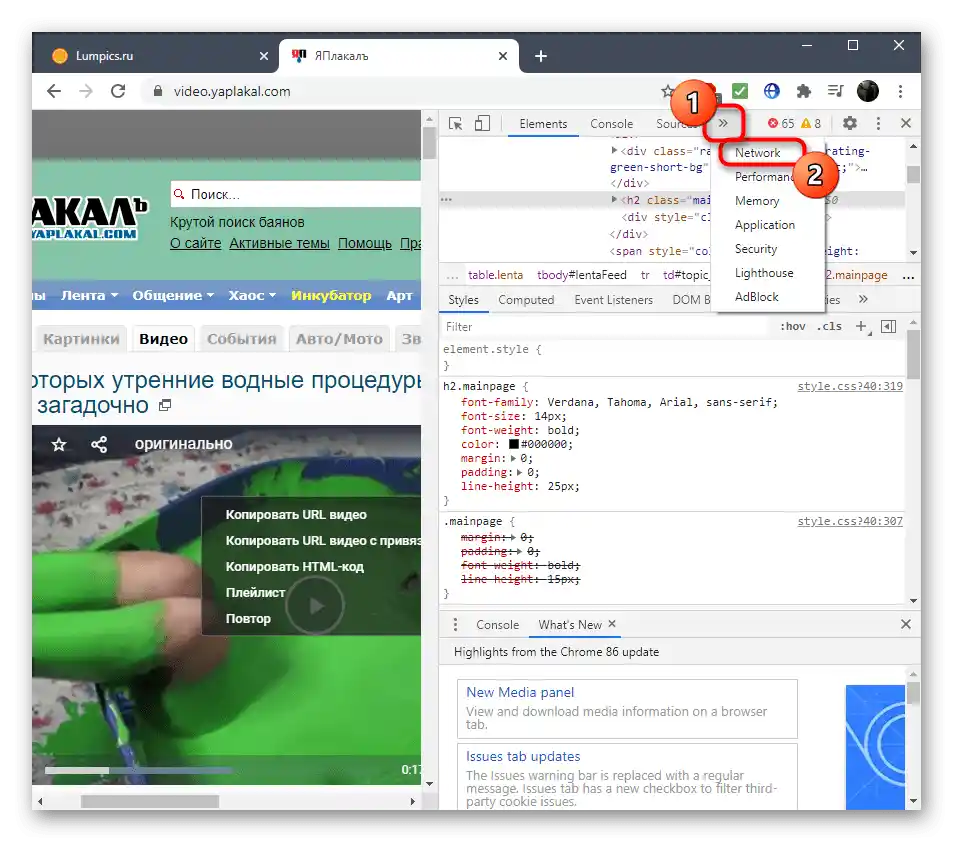Select Network from the overflow menu
953x842 pixels.
point(757,153)
